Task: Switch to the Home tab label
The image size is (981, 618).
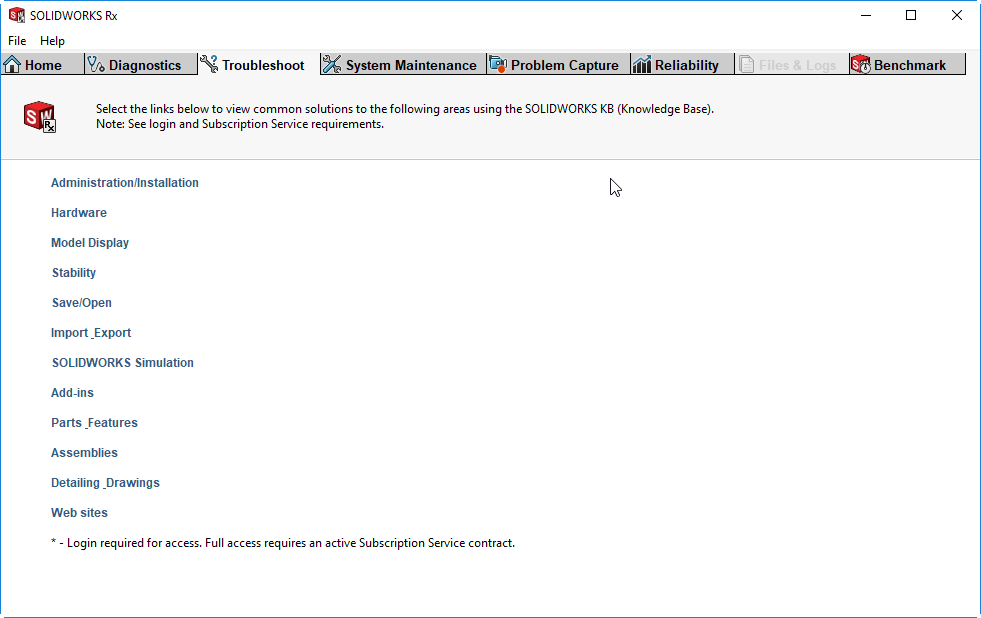Action: click(x=43, y=65)
